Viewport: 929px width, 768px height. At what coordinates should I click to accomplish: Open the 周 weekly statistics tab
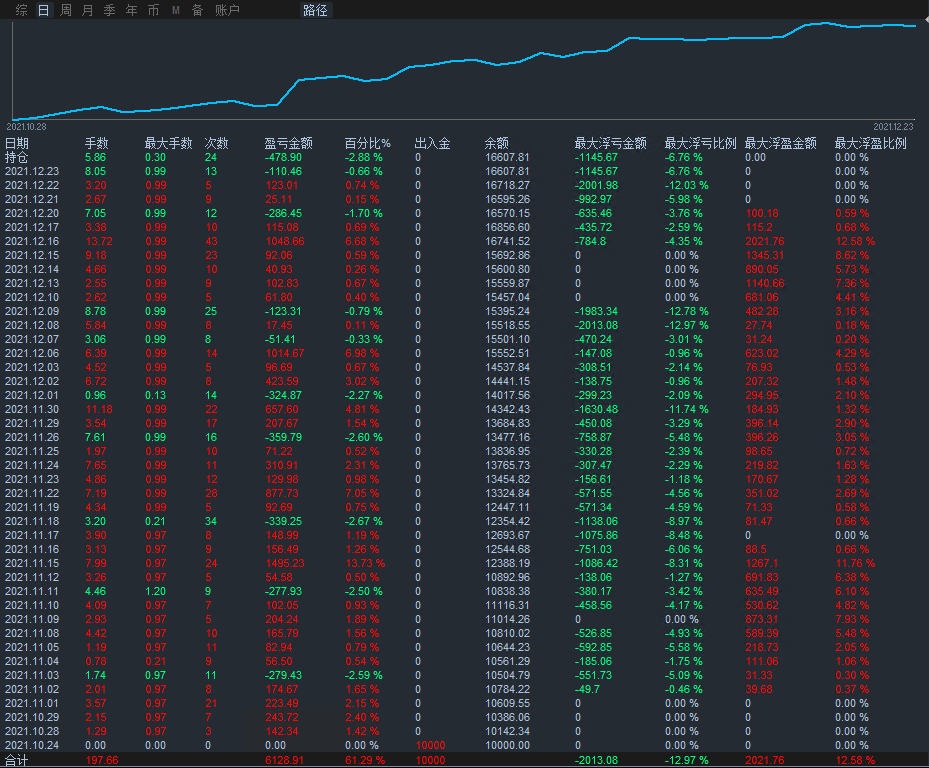pos(66,10)
